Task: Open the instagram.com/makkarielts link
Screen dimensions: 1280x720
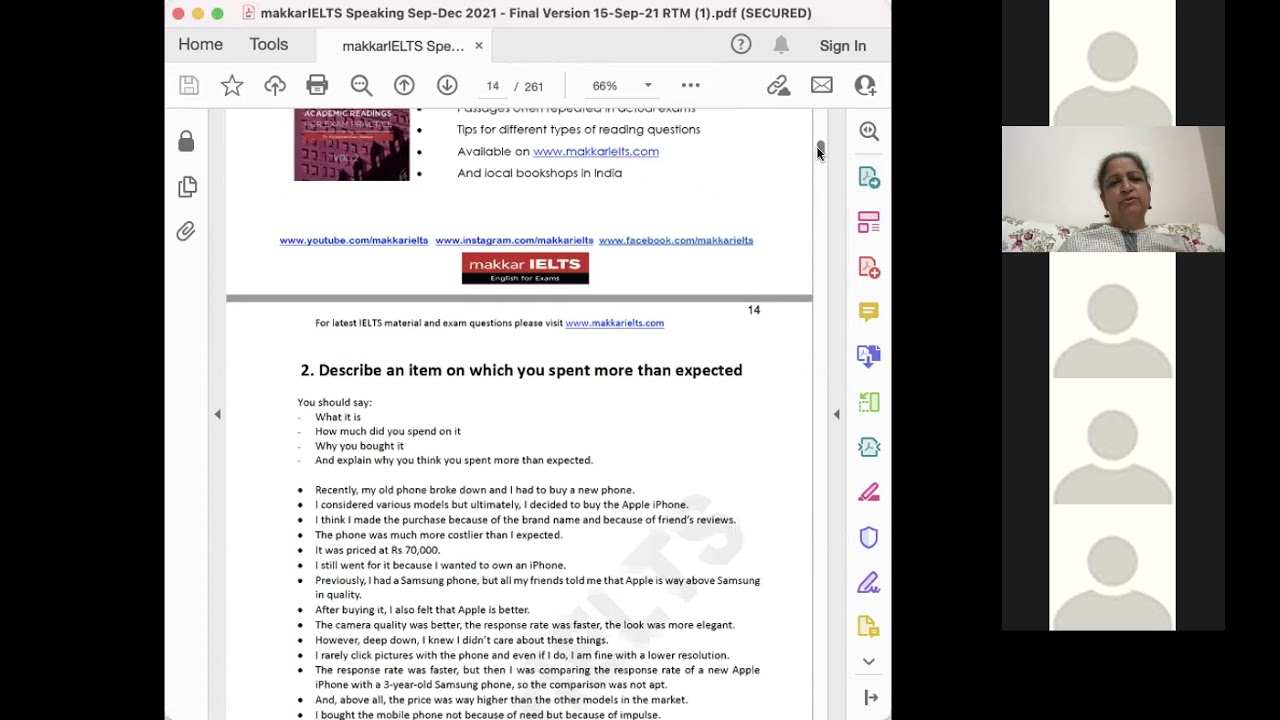Action: click(514, 240)
